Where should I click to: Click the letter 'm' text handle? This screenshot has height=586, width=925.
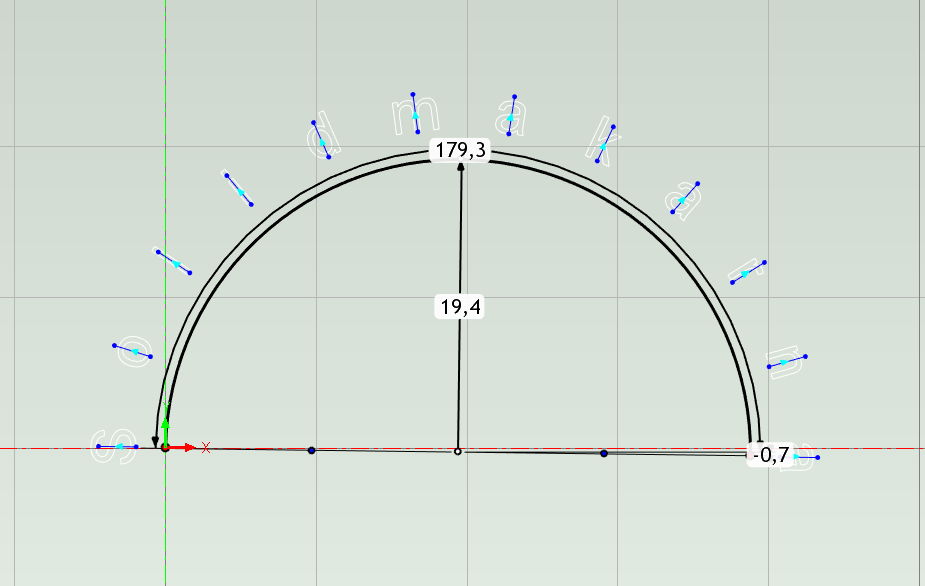click(415, 113)
